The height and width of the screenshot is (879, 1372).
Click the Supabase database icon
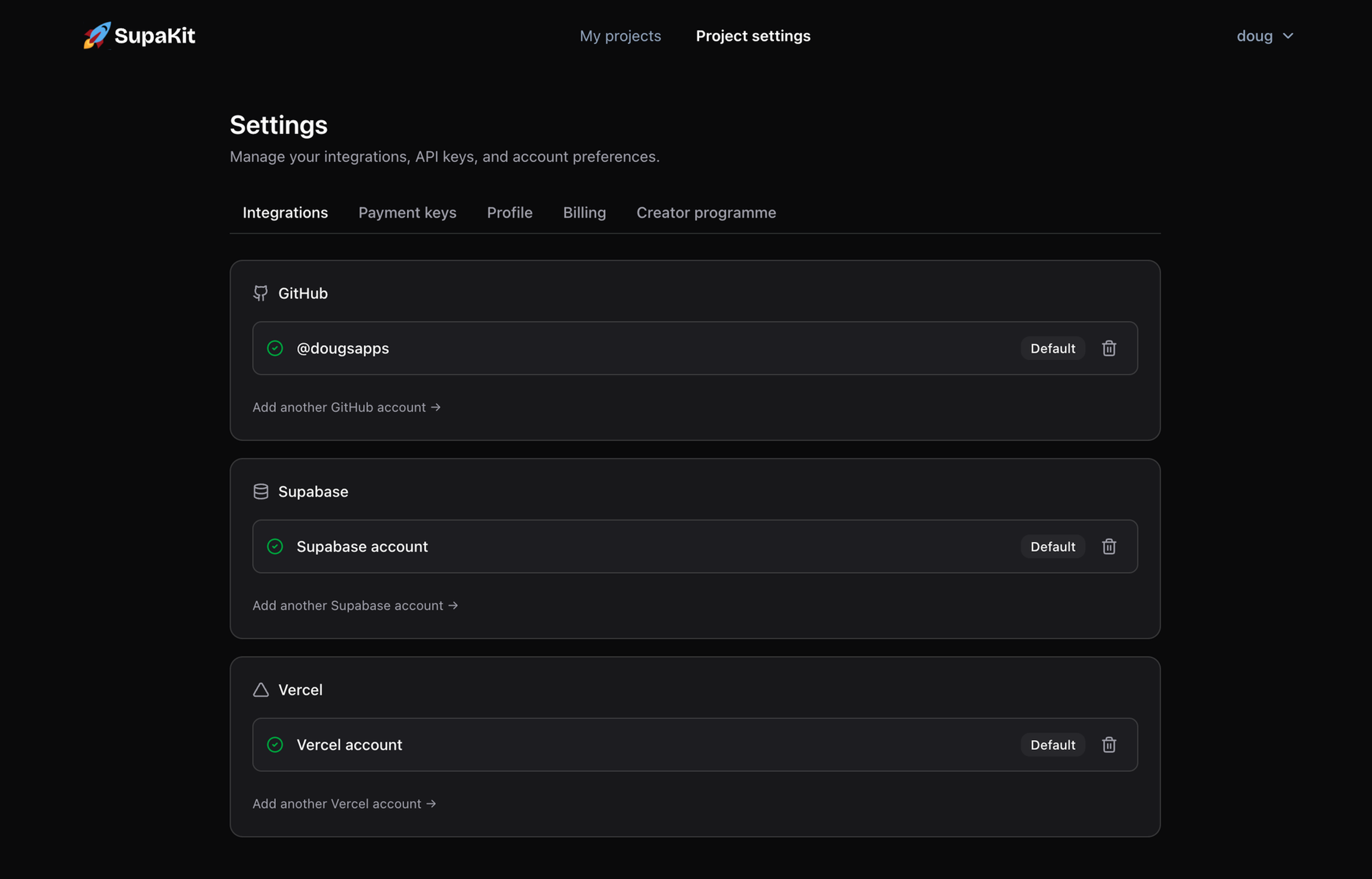pos(261,491)
